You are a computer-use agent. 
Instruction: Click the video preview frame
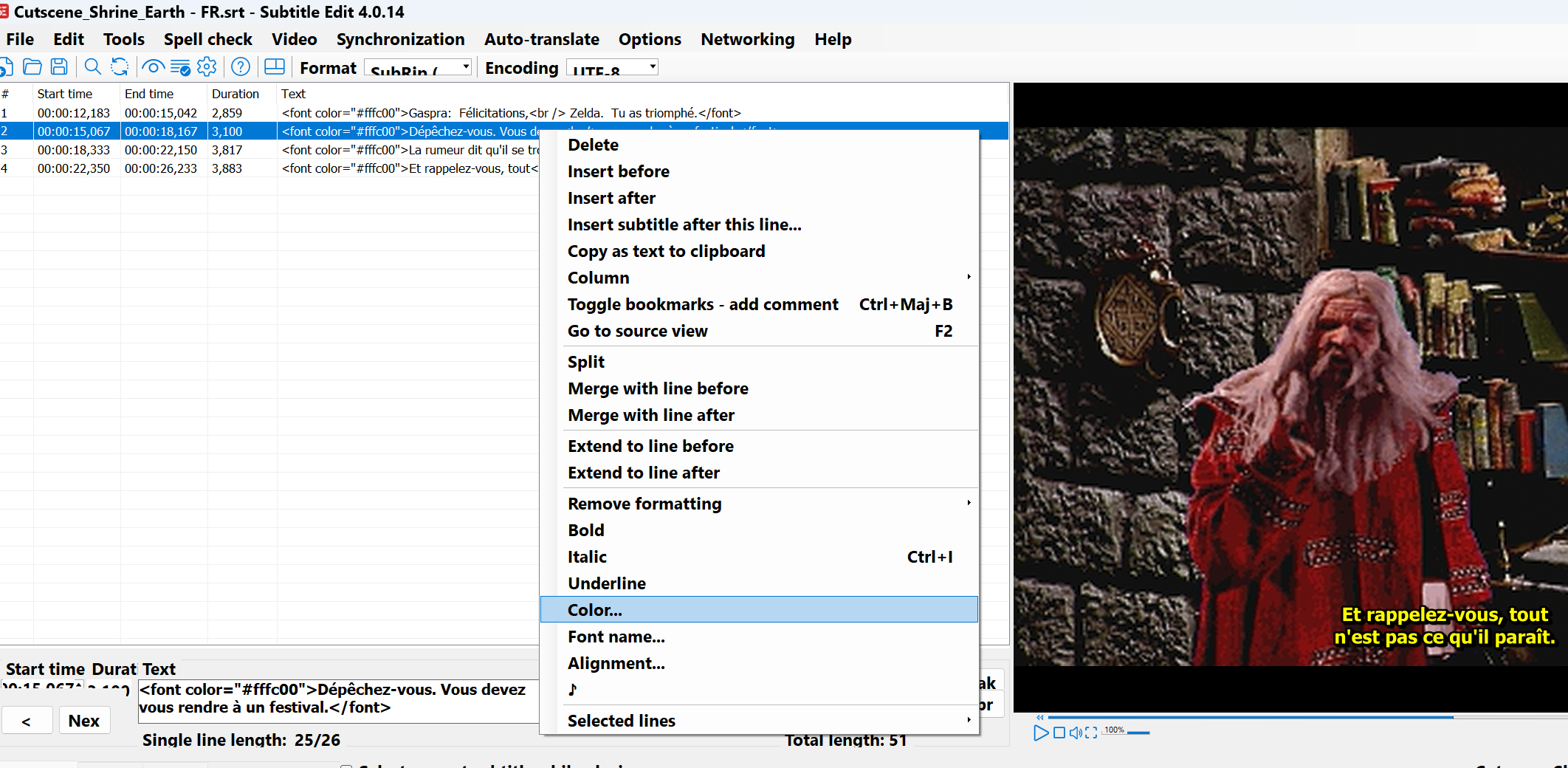point(1290,397)
